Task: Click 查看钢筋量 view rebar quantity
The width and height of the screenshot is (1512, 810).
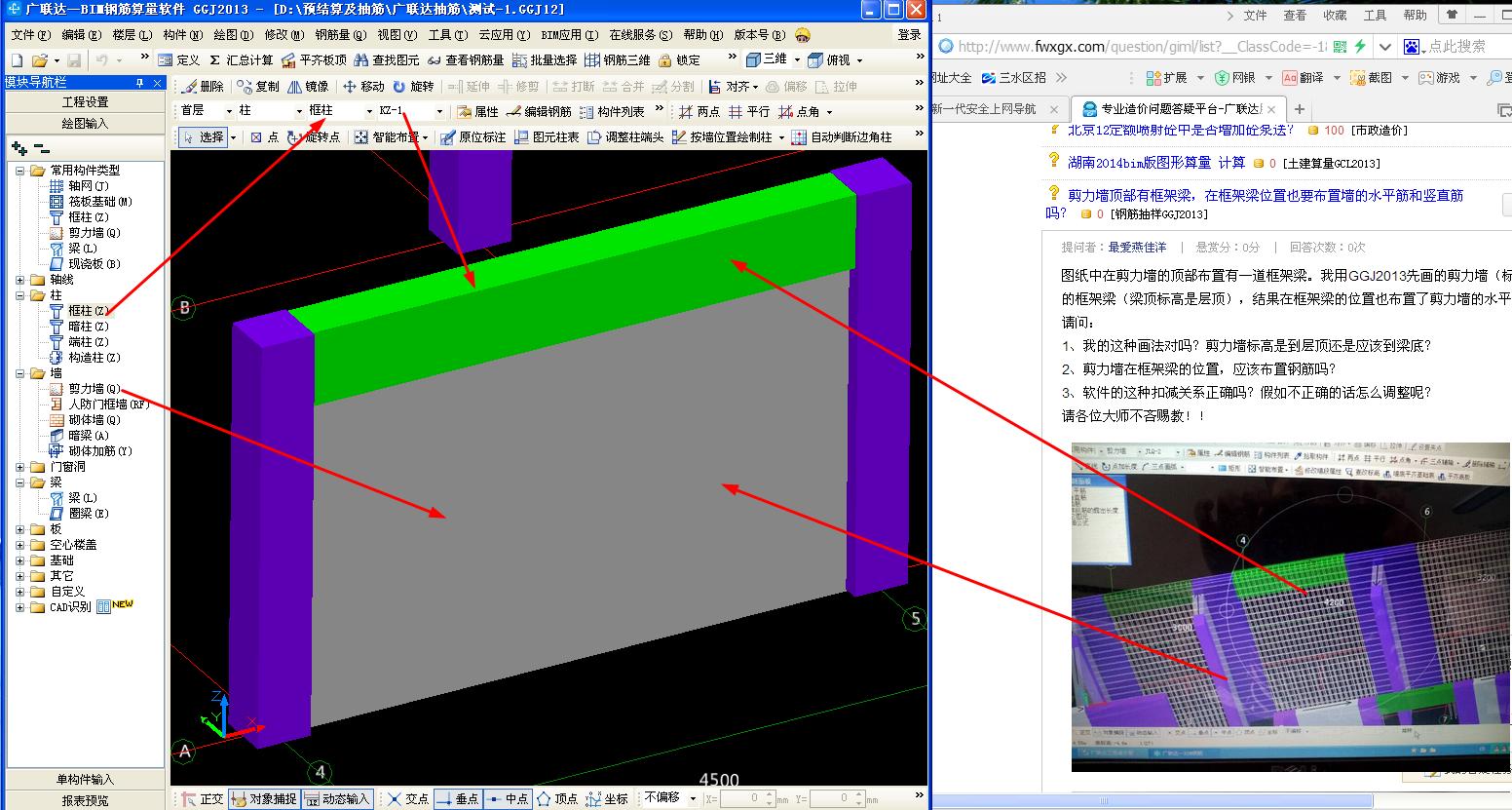Action: (x=467, y=60)
